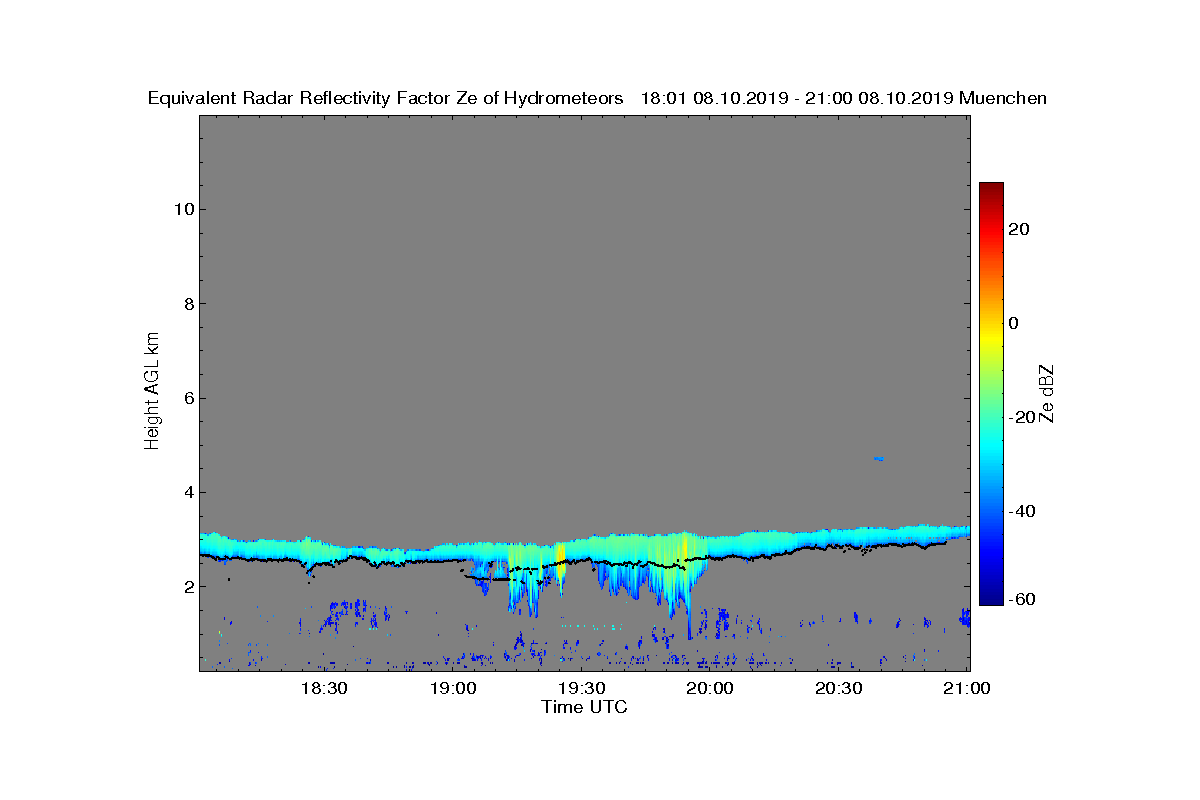Viewport: 1200px width, 800px height.
Task: Click the 18:30 time axis label
Action: [324, 688]
